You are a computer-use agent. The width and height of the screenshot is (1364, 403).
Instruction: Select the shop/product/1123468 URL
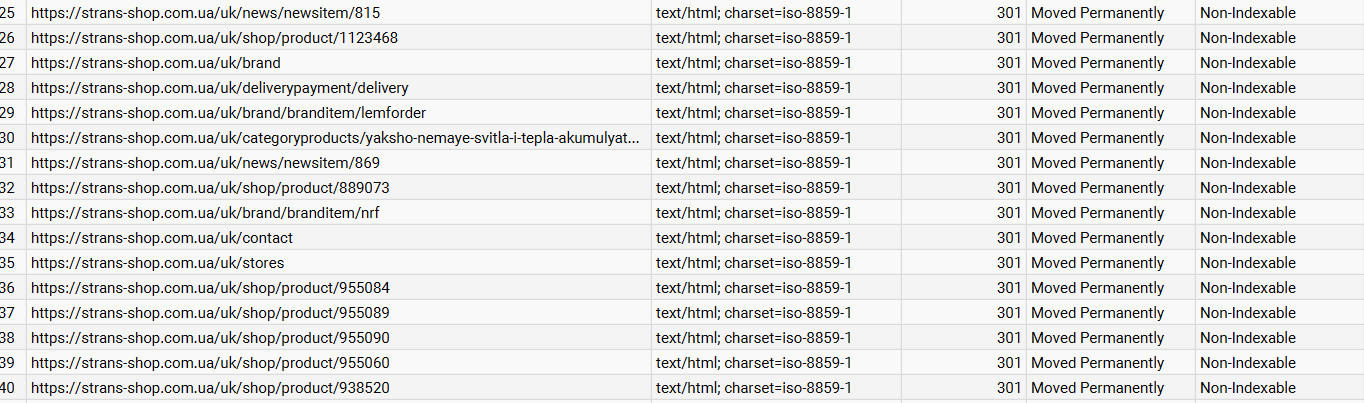(214, 38)
